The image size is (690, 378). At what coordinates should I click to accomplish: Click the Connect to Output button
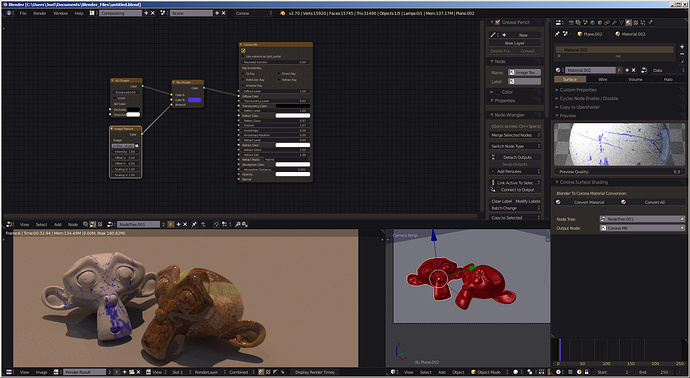click(515, 190)
